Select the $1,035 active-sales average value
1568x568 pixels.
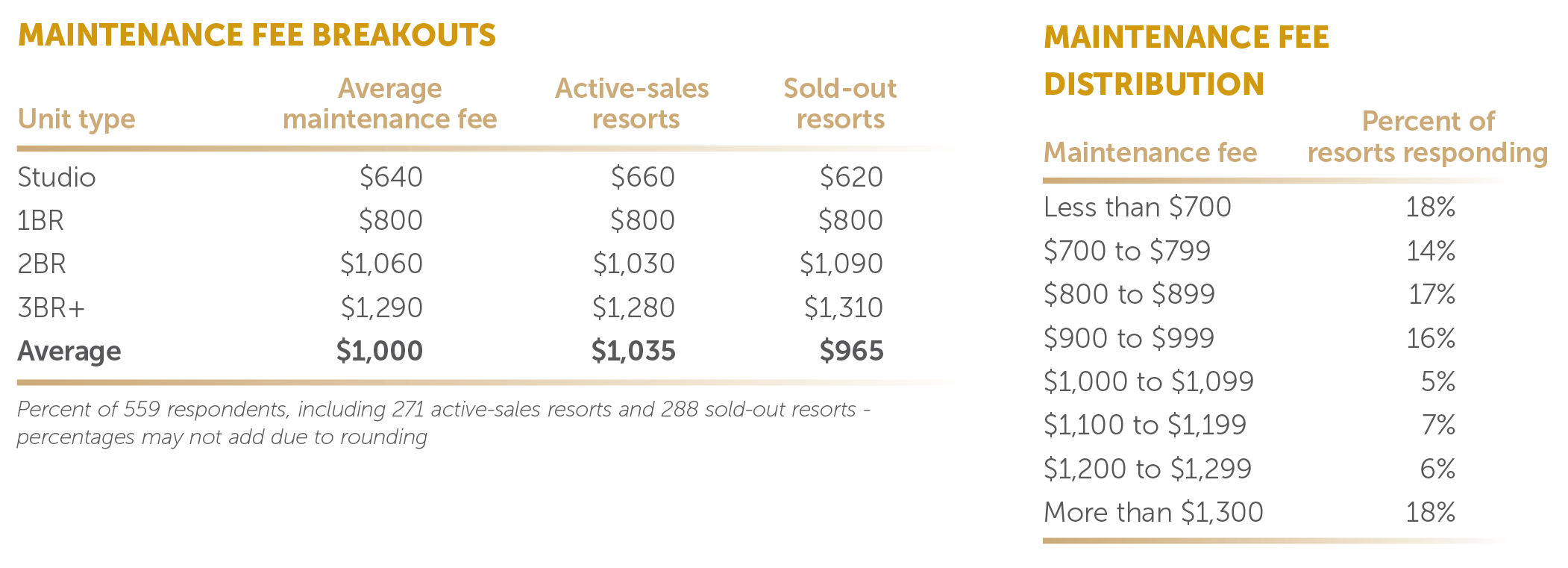[633, 351]
